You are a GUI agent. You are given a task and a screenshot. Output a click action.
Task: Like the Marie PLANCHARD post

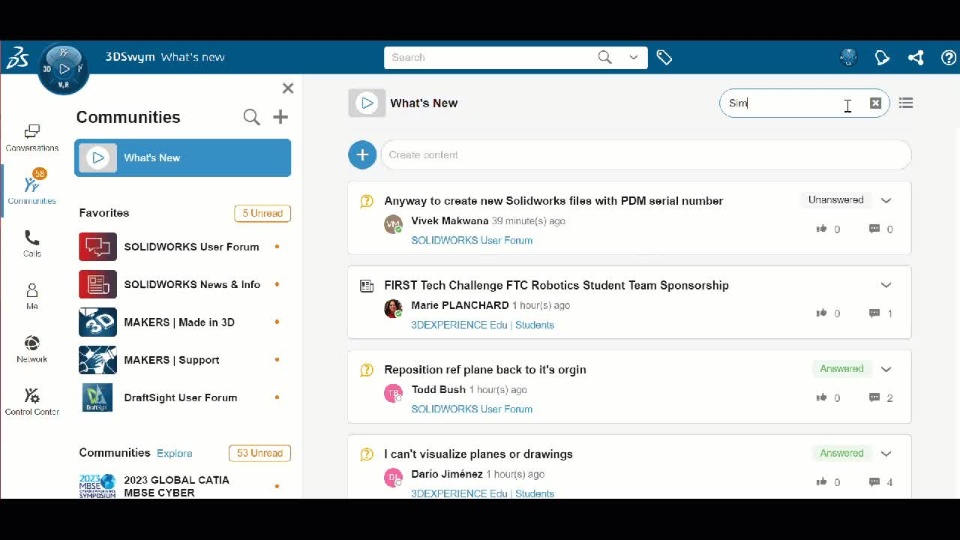point(822,313)
